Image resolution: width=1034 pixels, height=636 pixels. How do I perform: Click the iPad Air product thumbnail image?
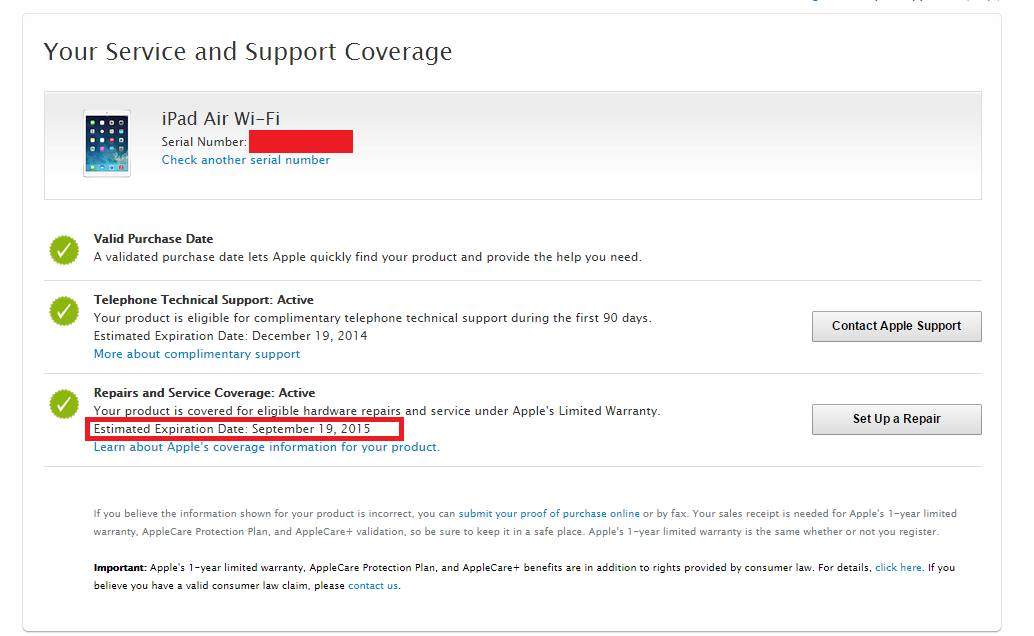point(107,143)
